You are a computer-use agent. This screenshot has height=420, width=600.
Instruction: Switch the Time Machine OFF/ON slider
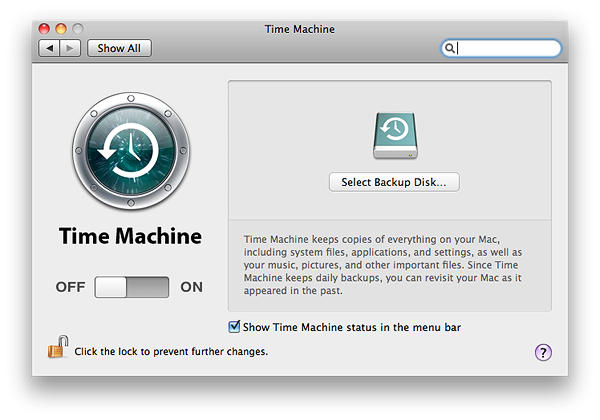click(x=132, y=287)
